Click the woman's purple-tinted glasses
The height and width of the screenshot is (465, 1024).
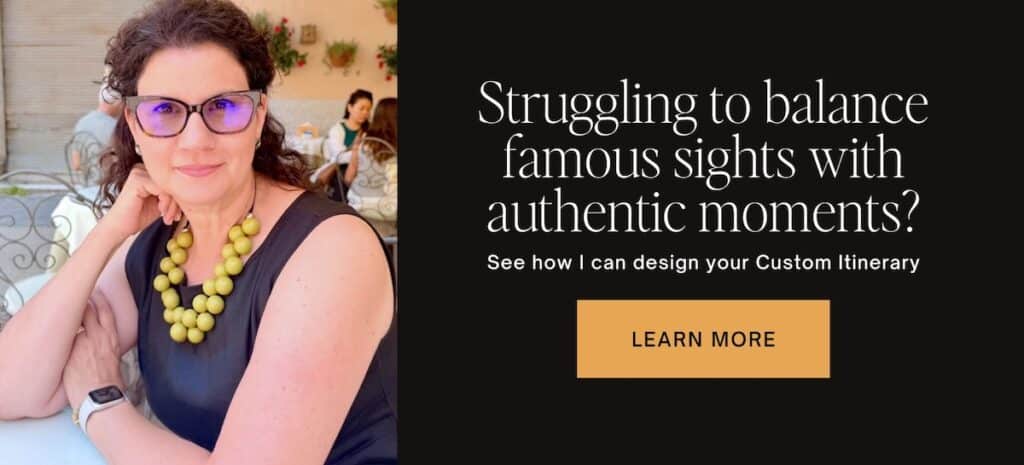pyautogui.click(x=193, y=114)
